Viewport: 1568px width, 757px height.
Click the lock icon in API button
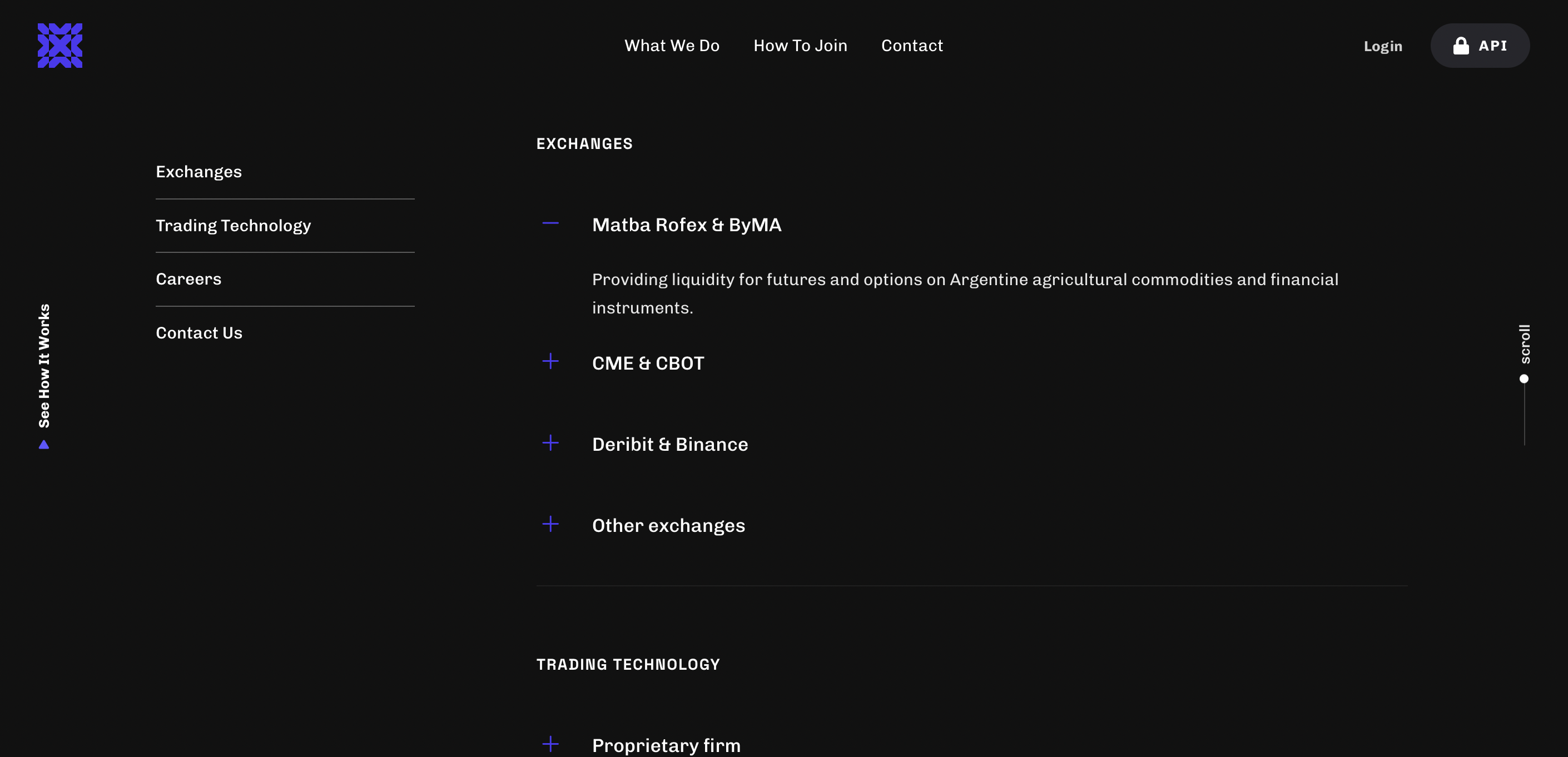coord(1460,46)
